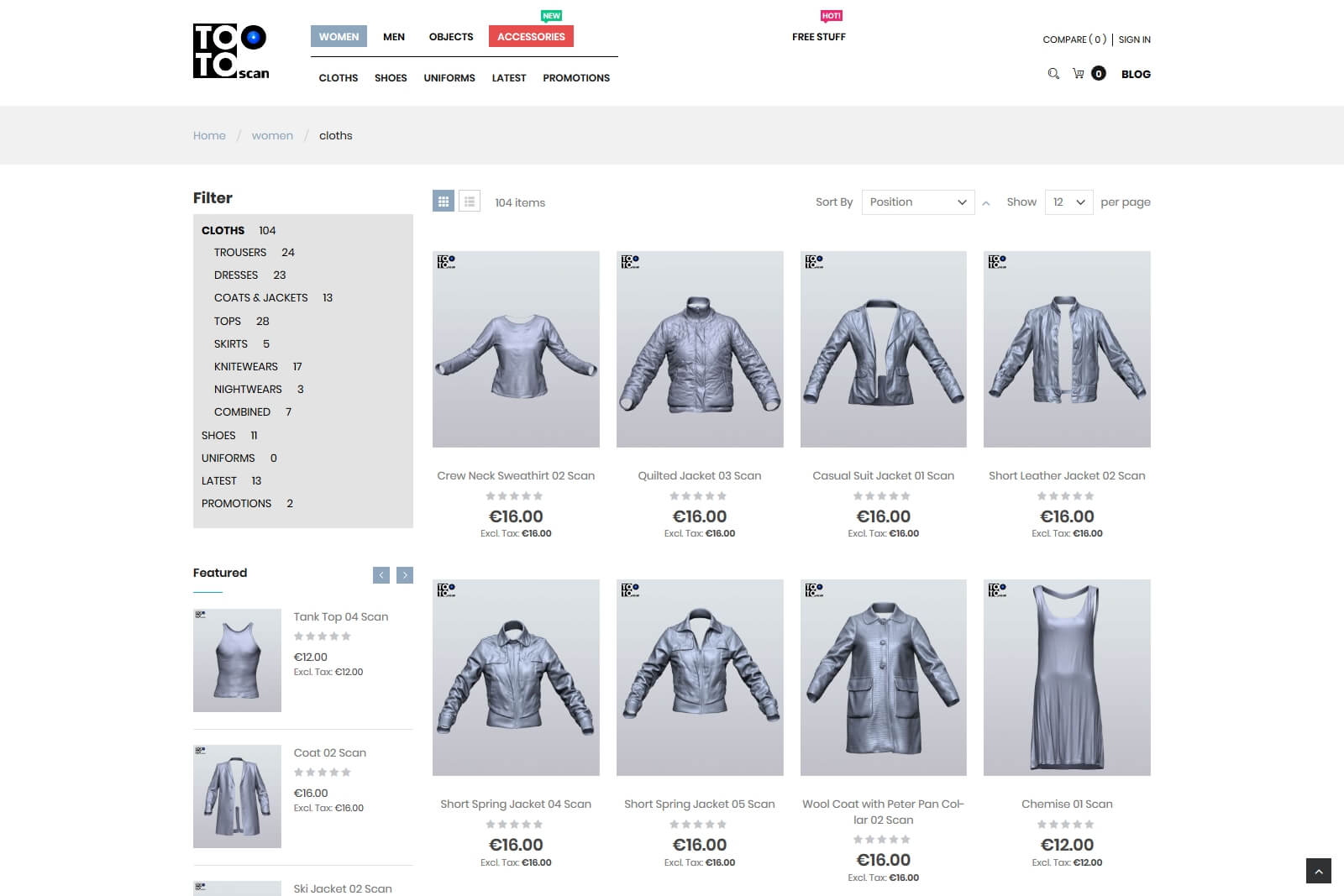Show previous featured products

pyautogui.click(x=381, y=575)
